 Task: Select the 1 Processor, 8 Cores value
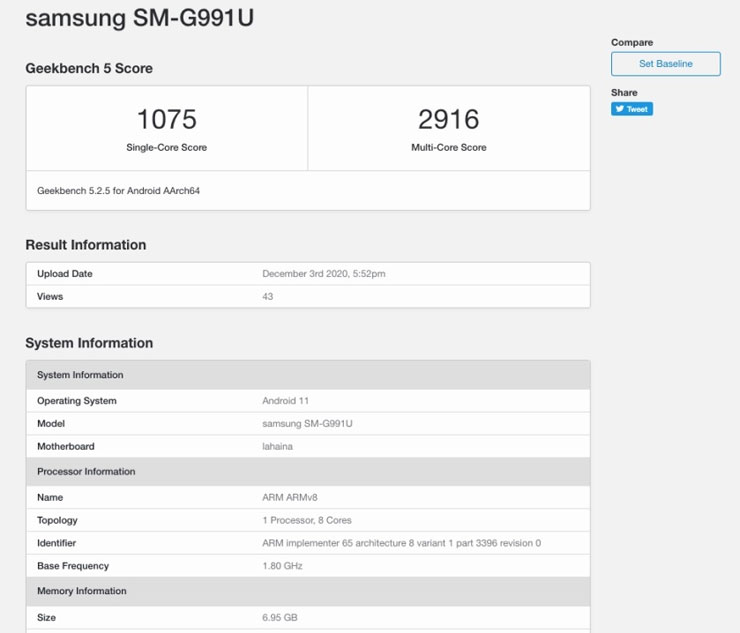coord(307,520)
